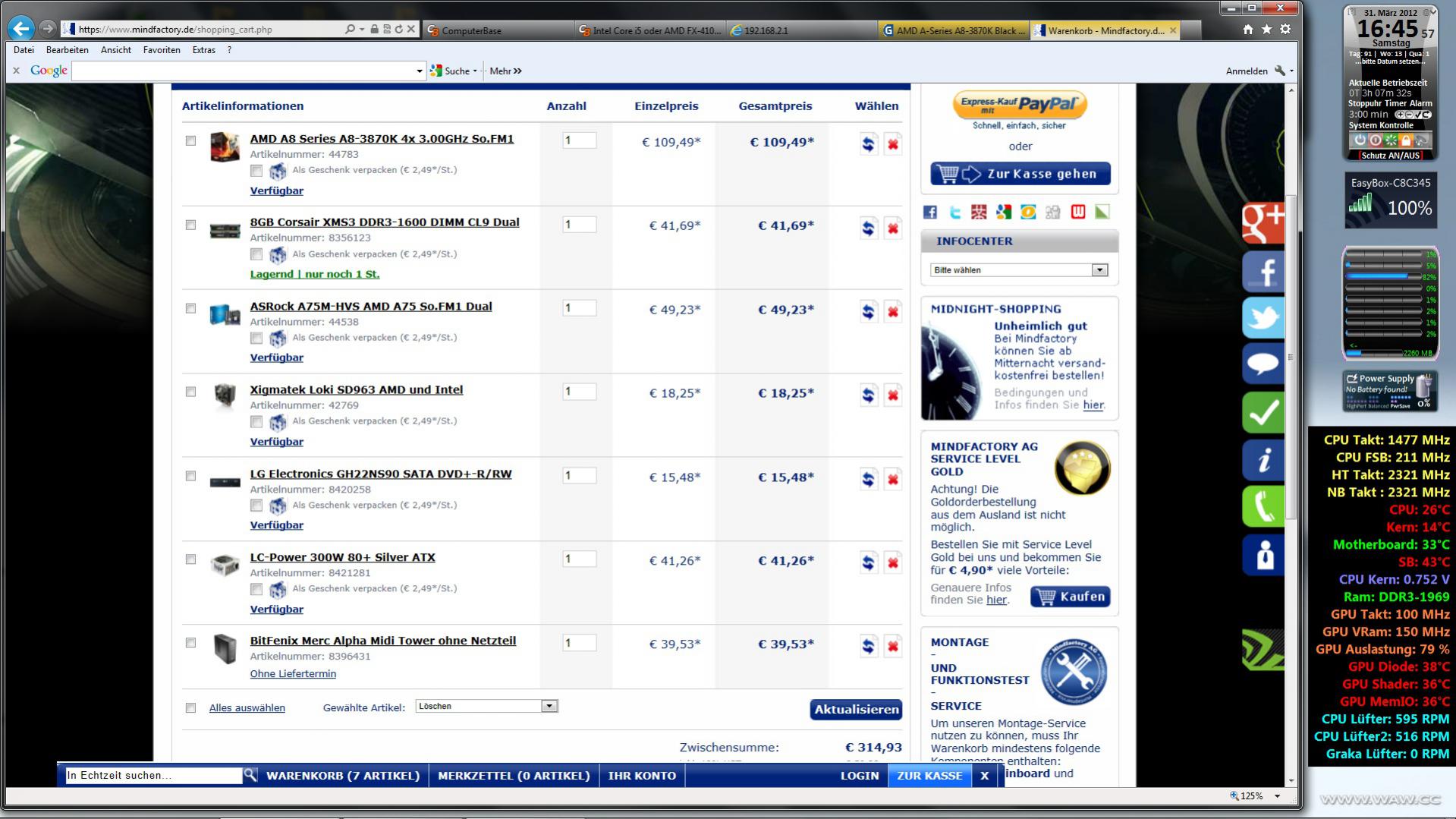Open the large Facebook side button
Viewport: 1456px width, 819px height.
(1263, 271)
